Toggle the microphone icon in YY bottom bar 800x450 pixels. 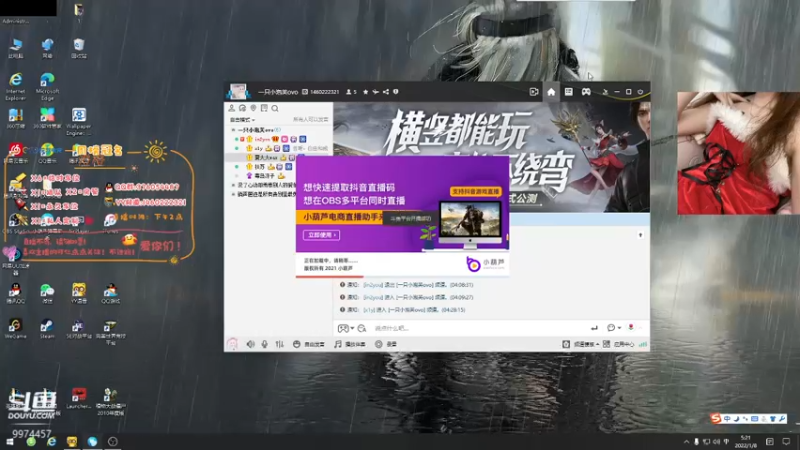[x=264, y=344]
